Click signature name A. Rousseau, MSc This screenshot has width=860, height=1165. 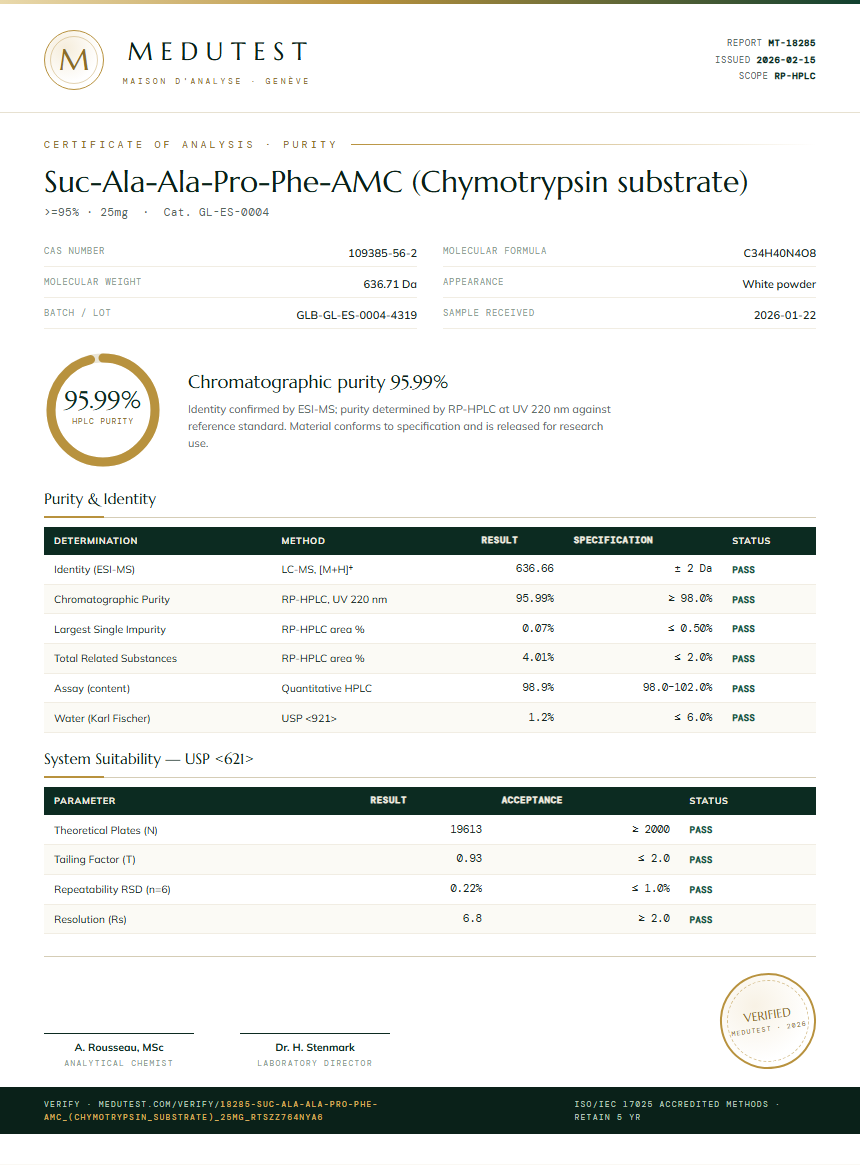tap(119, 1048)
